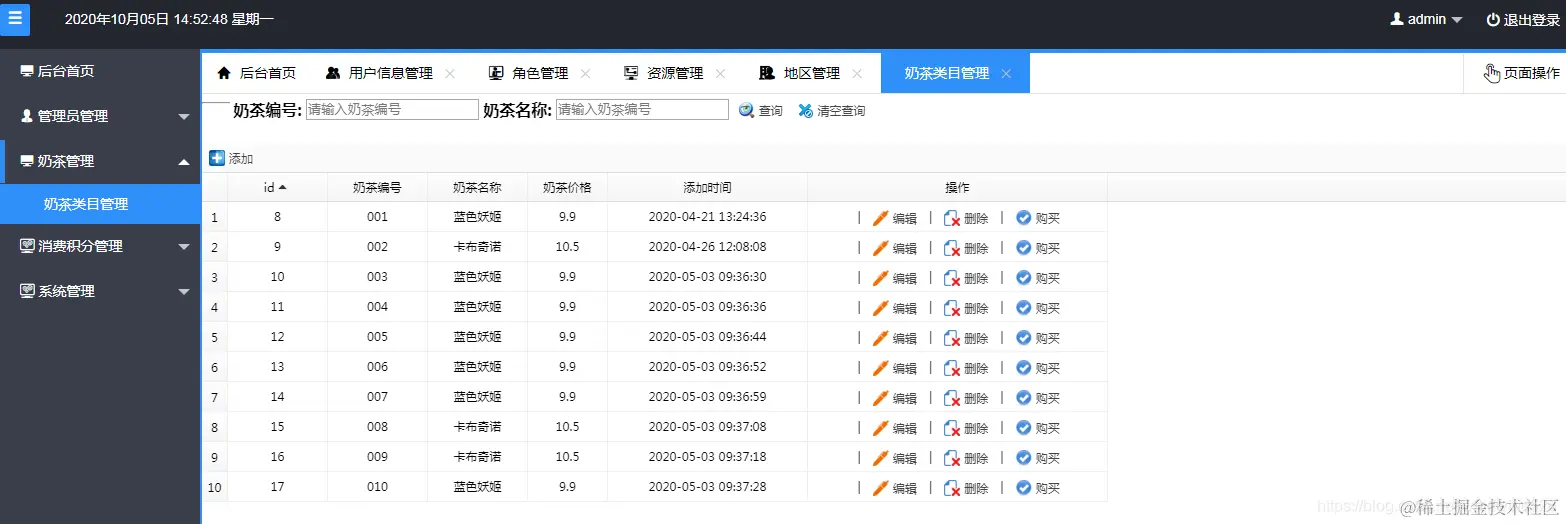The height and width of the screenshot is (524, 1566).
Task: Click the 查询 search button
Action: pyautogui.click(x=761, y=111)
